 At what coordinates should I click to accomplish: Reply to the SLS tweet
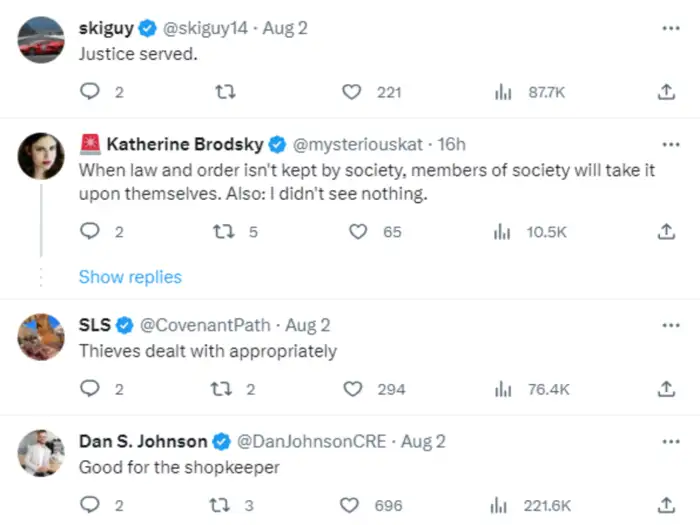click(90, 389)
